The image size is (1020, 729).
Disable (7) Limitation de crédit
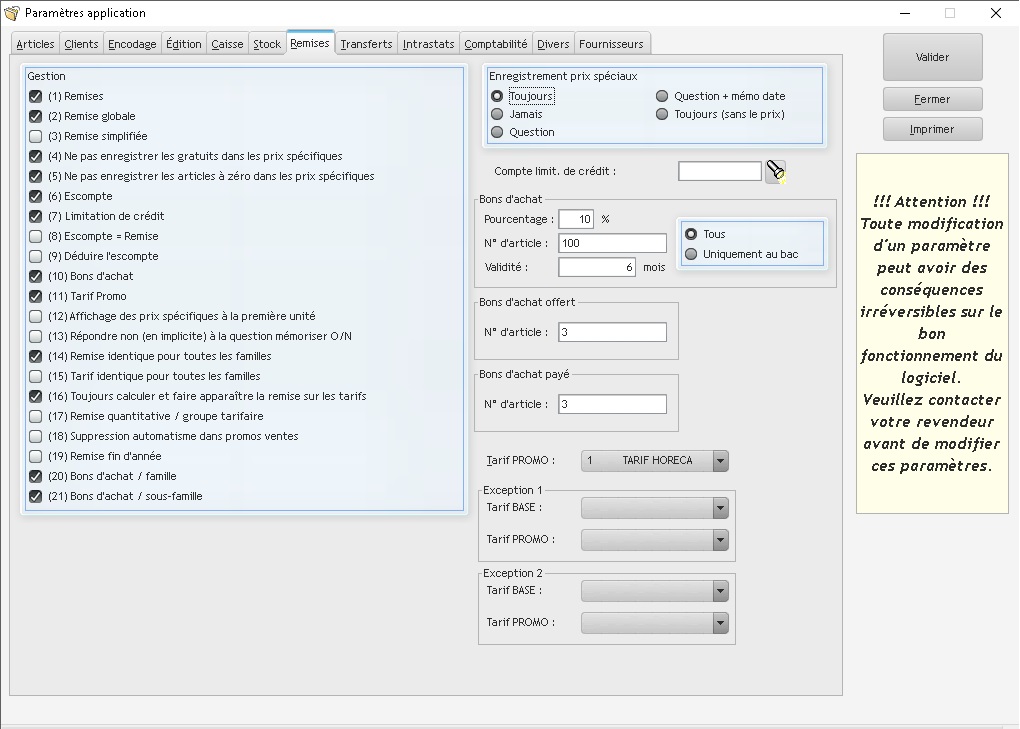coord(36,217)
